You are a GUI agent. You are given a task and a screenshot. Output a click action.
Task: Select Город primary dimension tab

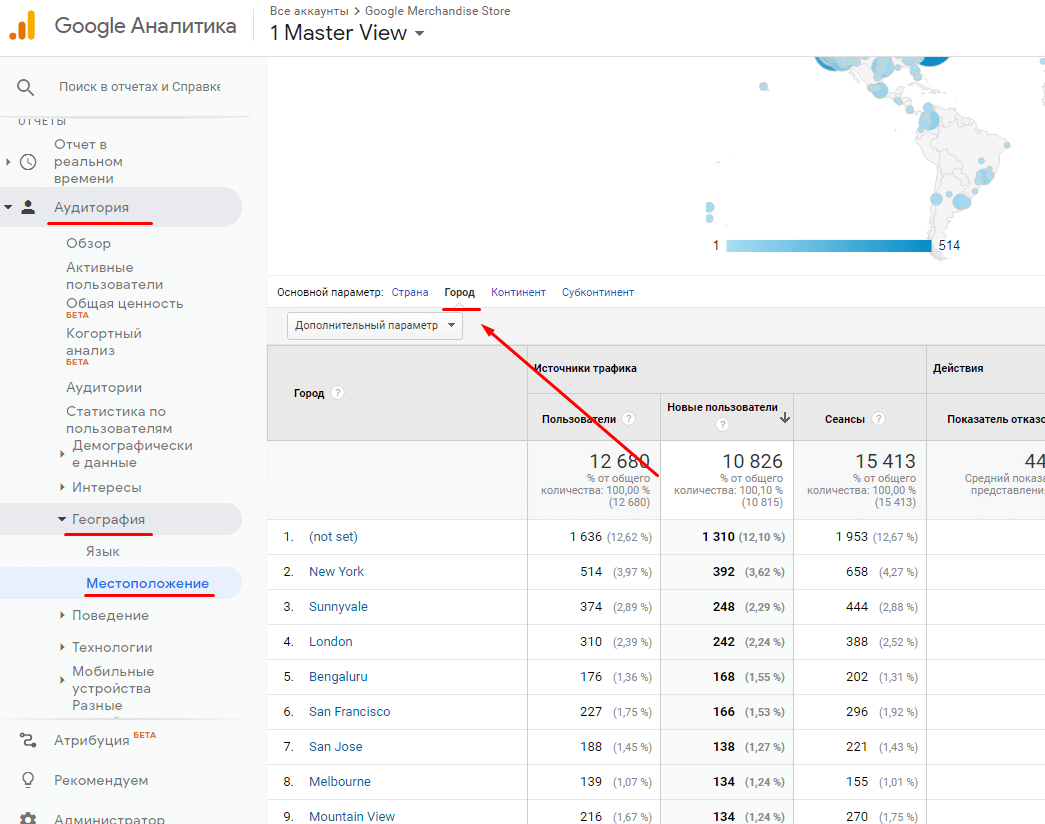tap(459, 292)
